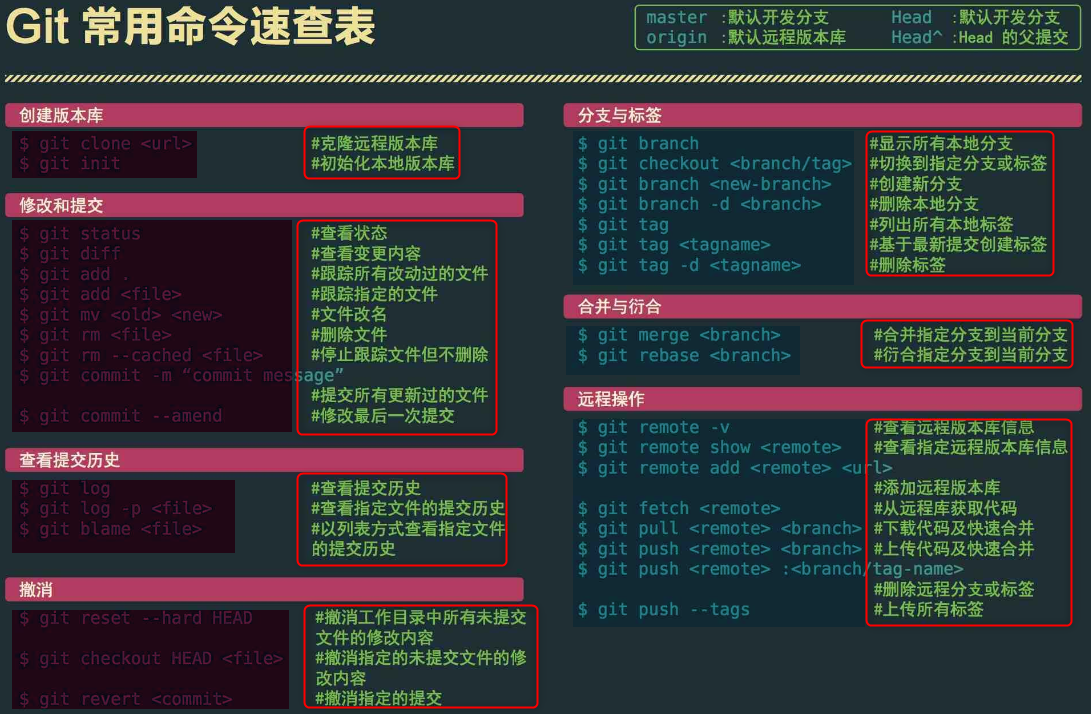Click the comment "#删除远程分支或标签"
Image resolution: width=1091 pixels, height=714 pixels.
(954, 589)
